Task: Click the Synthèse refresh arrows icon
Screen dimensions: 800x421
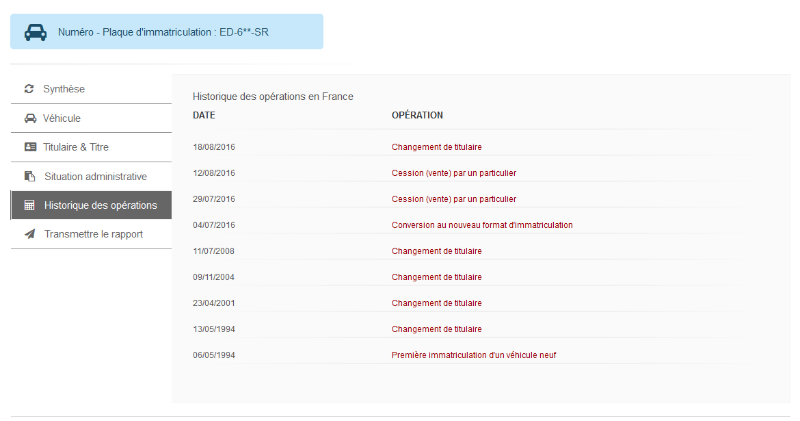Action: pos(29,89)
